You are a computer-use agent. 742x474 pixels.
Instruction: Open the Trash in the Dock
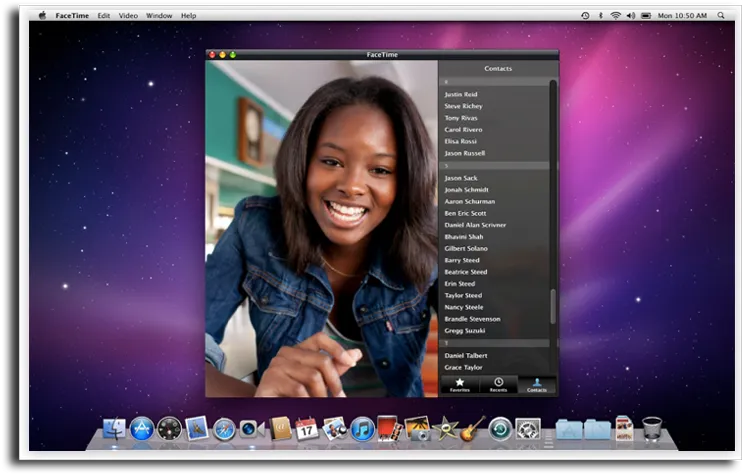click(x=652, y=429)
